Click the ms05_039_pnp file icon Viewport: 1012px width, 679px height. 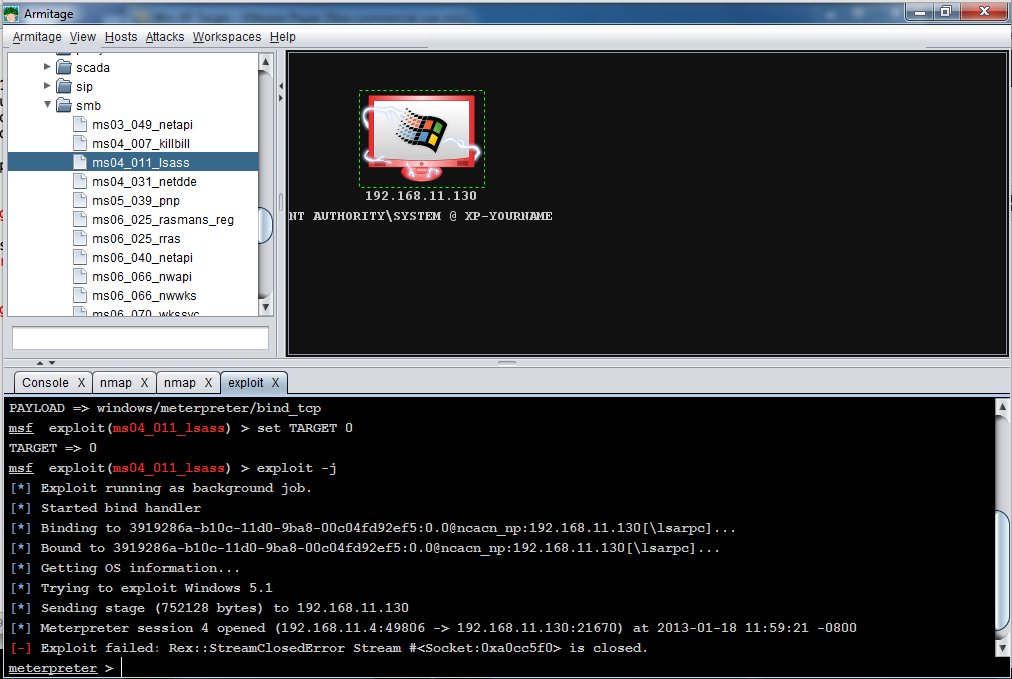click(80, 200)
